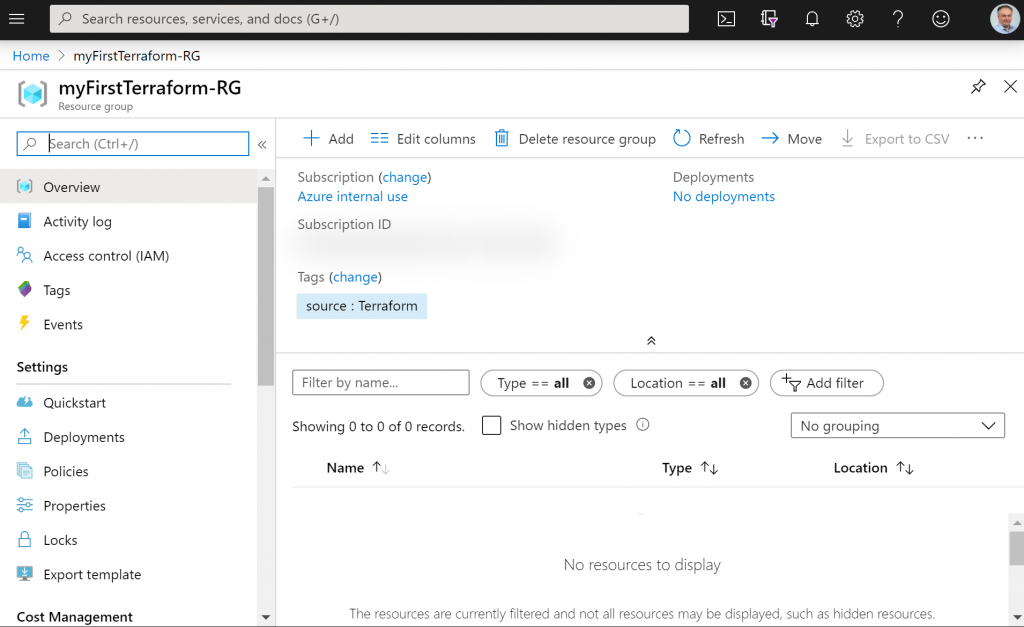Open Activity log in the sidebar
Viewport: 1024px width, 627px height.
coord(77,222)
